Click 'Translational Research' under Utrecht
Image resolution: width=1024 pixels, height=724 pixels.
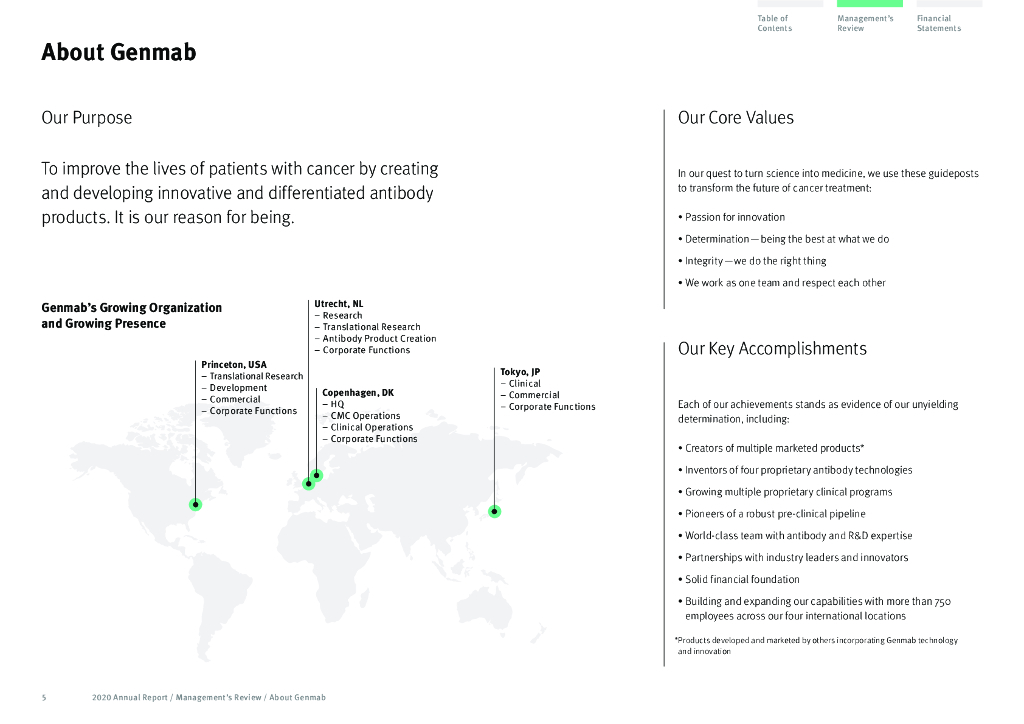(368, 326)
